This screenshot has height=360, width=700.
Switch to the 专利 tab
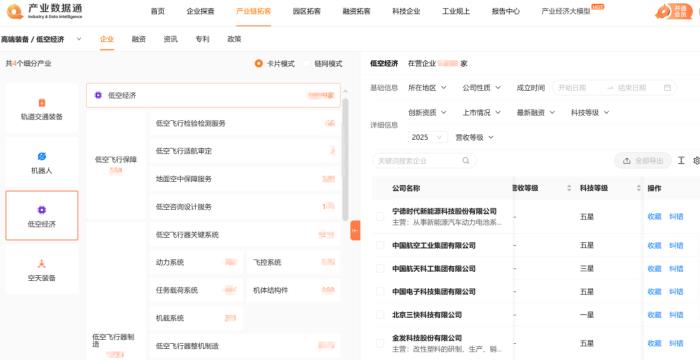coord(202,39)
